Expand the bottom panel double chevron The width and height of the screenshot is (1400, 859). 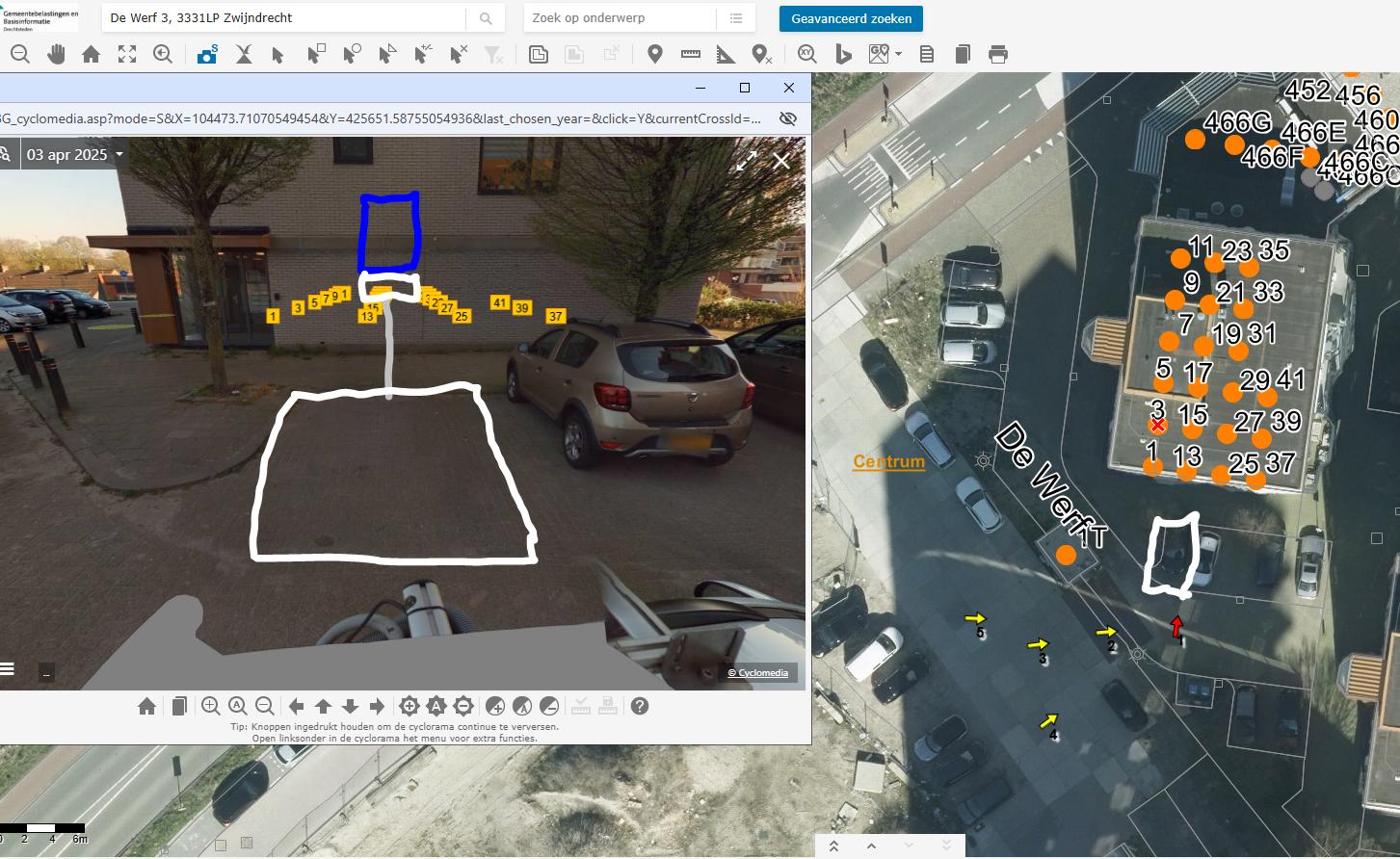pyautogui.click(x=833, y=846)
